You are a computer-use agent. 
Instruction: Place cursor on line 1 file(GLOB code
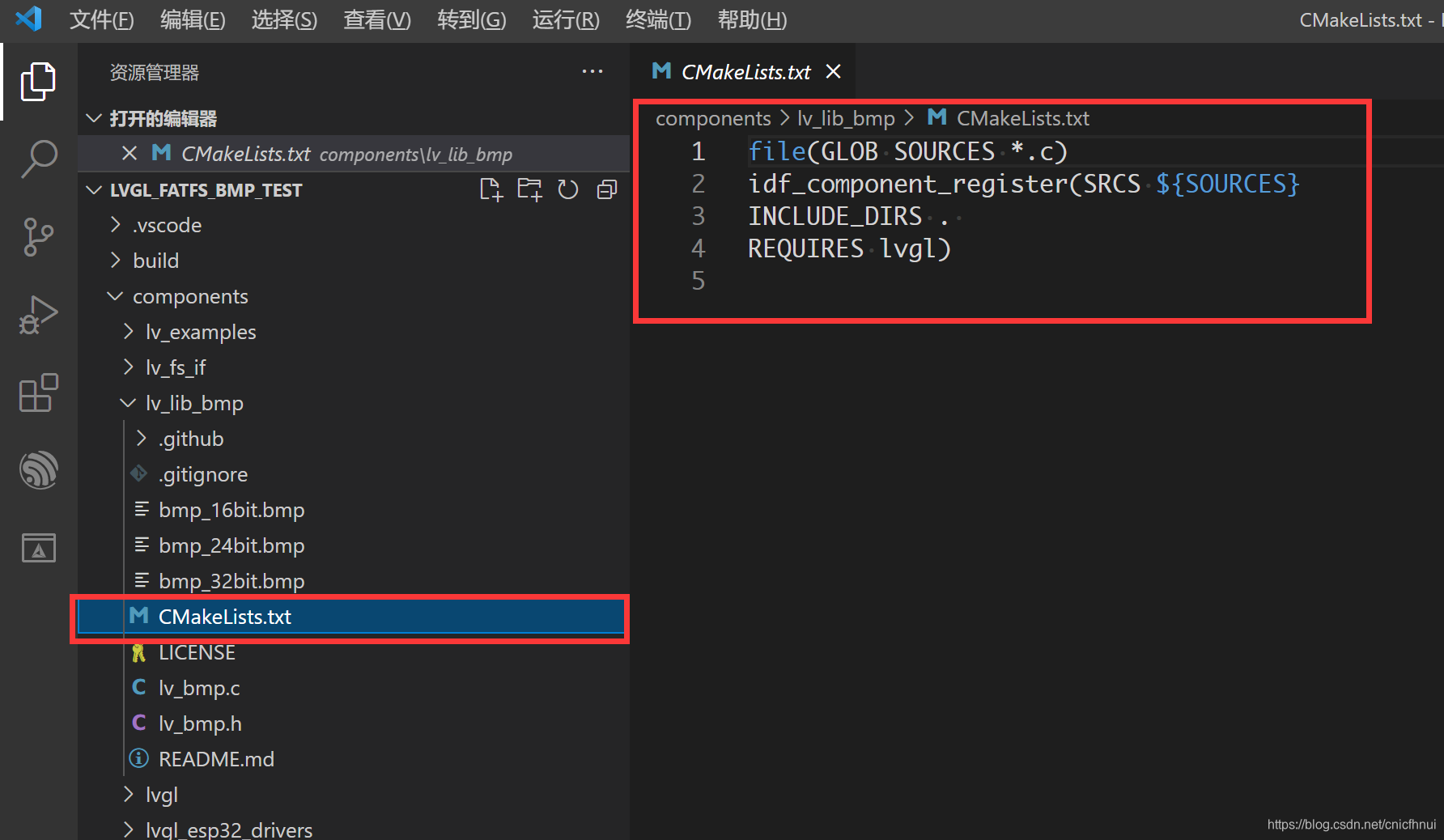(x=908, y=151)
